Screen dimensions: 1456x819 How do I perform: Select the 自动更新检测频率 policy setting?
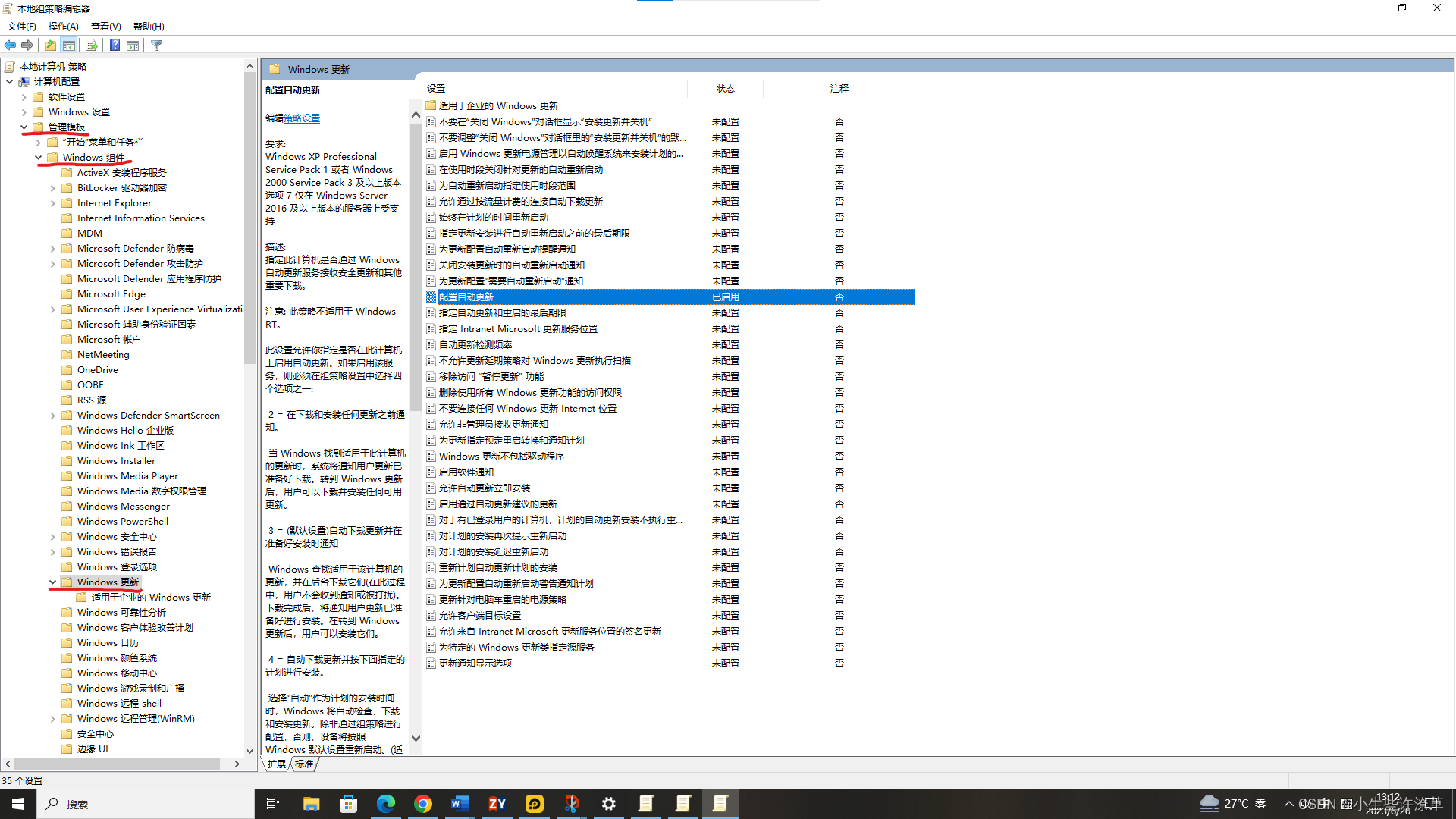click(x=475, y=345)
